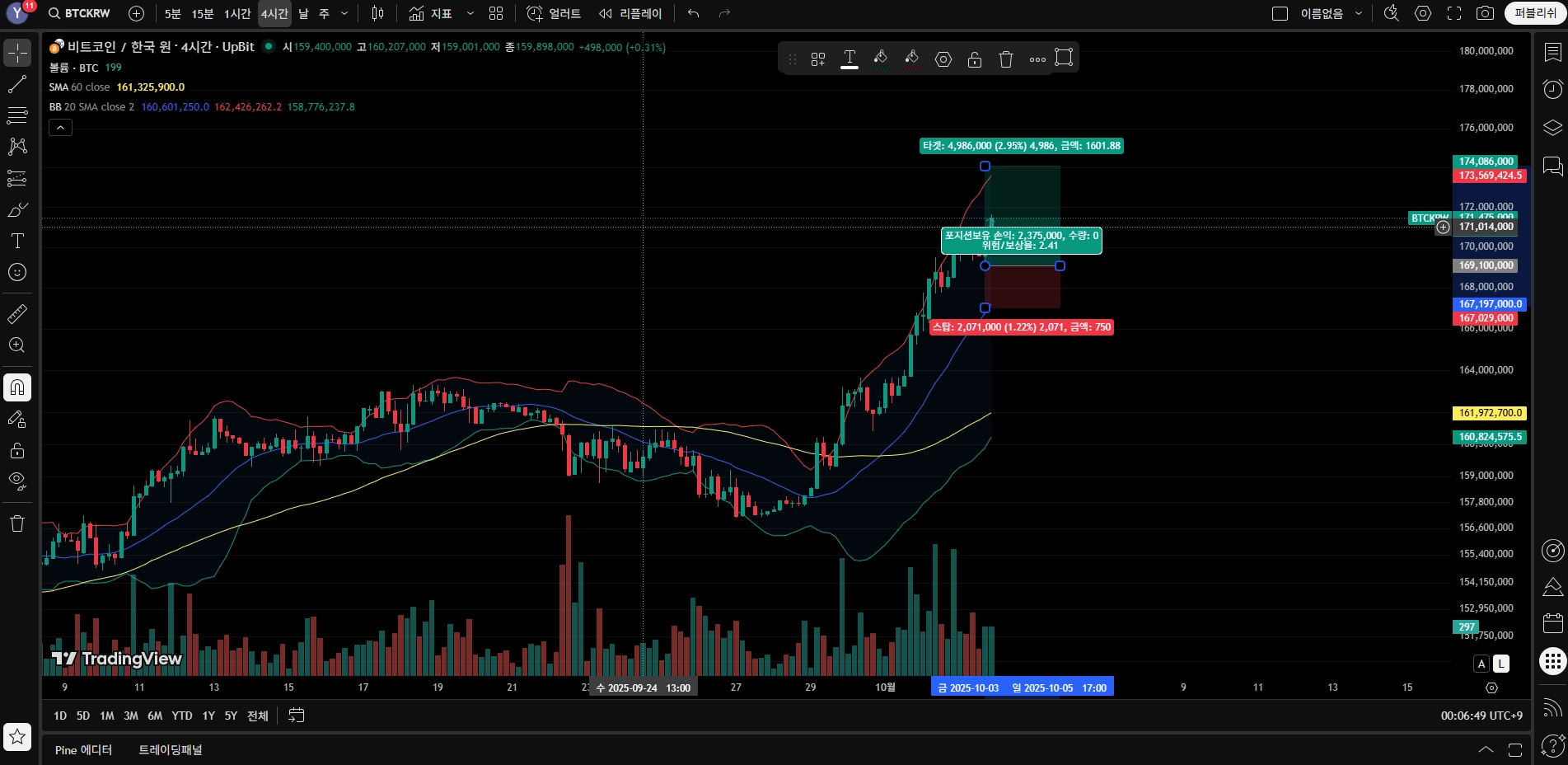Screen dimensions: 1568x765
Task: Remove drawings using left sidebar trash icon
Action: pyautogui.click(x=17, y=523)
